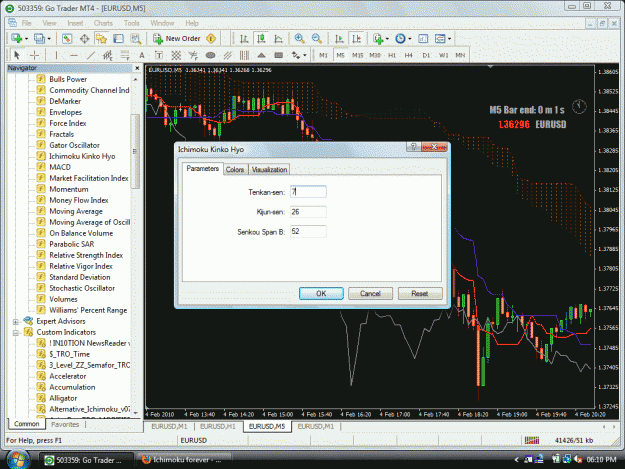Image resolution: width=625 pixels, height=469 pixels.
Task: Toggle the Data Window crosshair icon
Action: [84, 39]
